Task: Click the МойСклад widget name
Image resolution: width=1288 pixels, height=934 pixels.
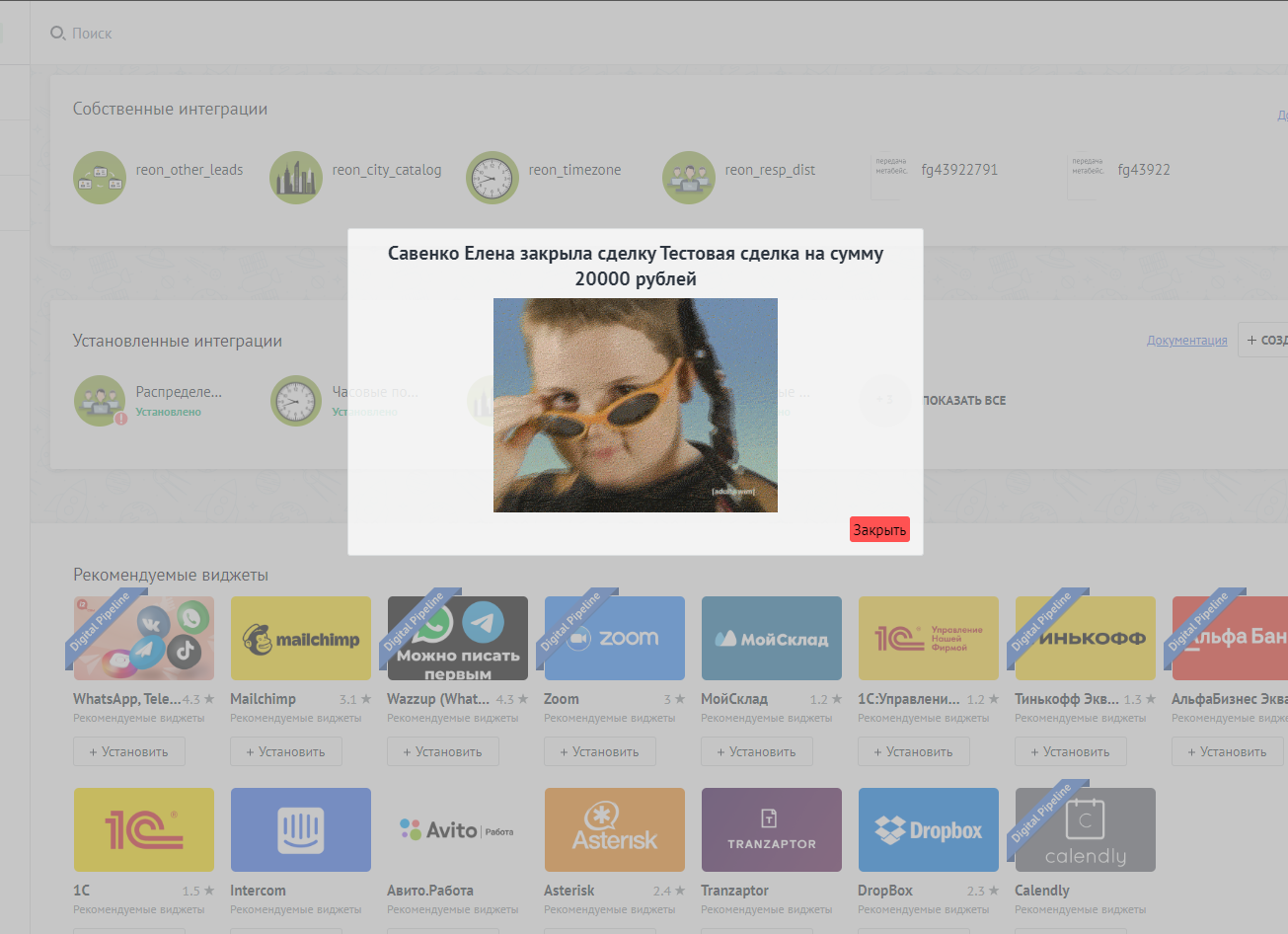Action: (x=734, y=699)
